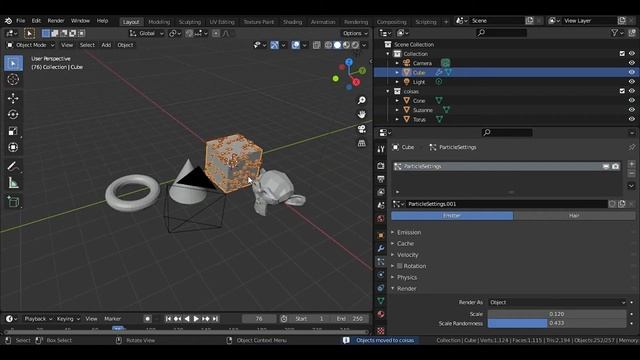Exclude Collection from view layer checkbox
The height and width of the screenshot is (360, 640).
tap(622, 53)
